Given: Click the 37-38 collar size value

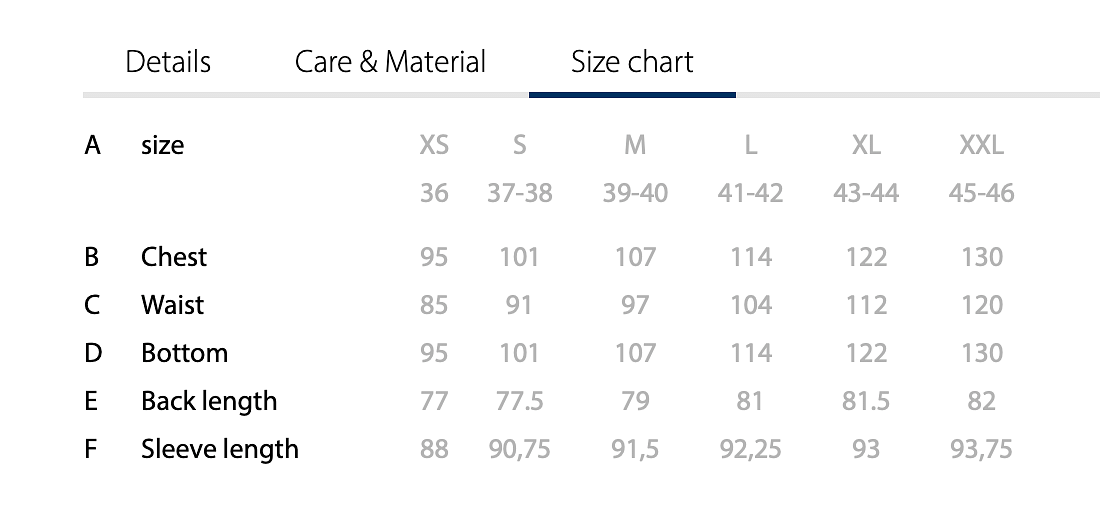Looking at the screenshot, I should [519, 193].
